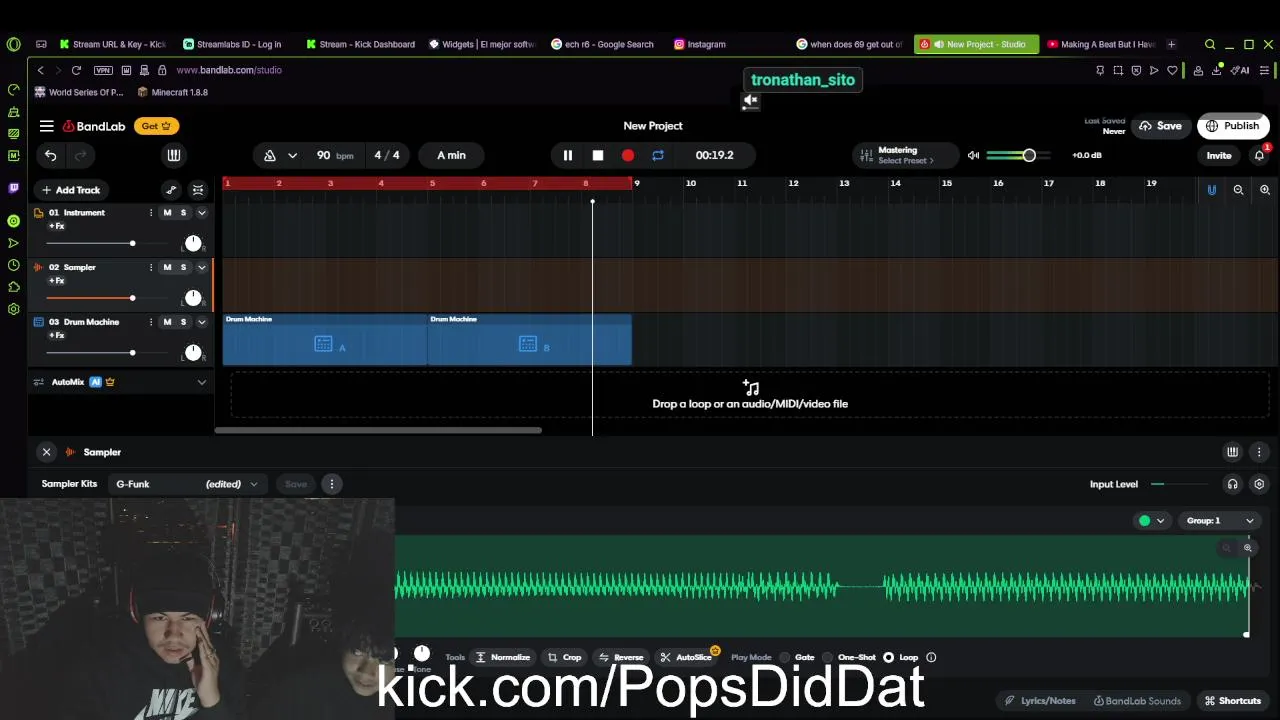1280x720 pixels.
Task: Open the 03 Drum Machine track three-dot menu
Action: [151, 322]
